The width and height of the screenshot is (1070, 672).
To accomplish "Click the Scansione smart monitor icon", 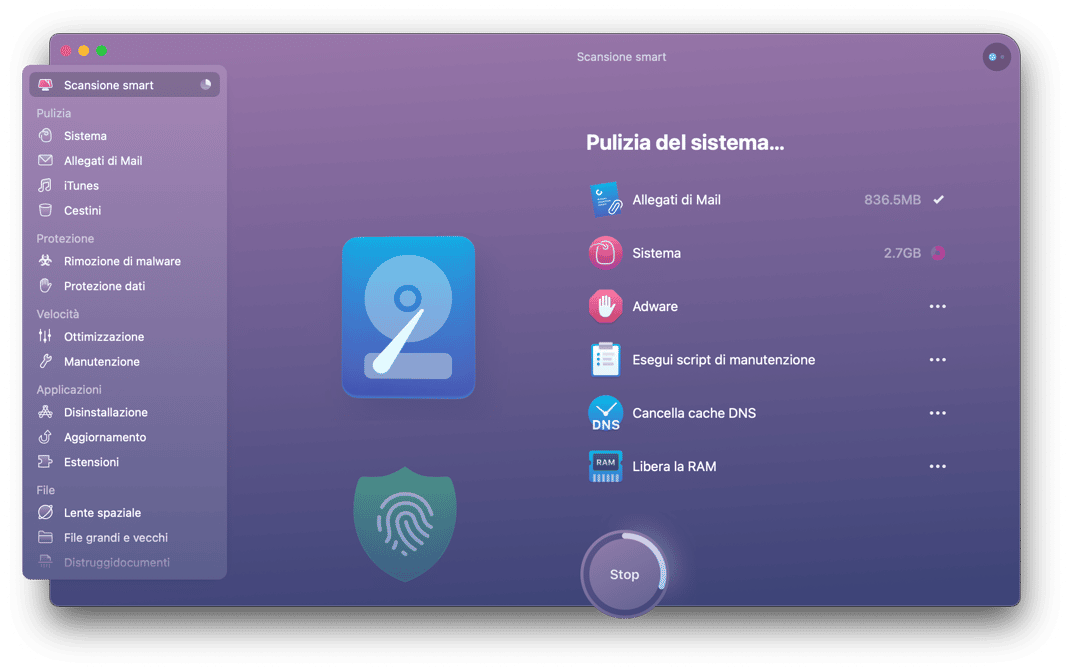I will [x=45, y=85].
